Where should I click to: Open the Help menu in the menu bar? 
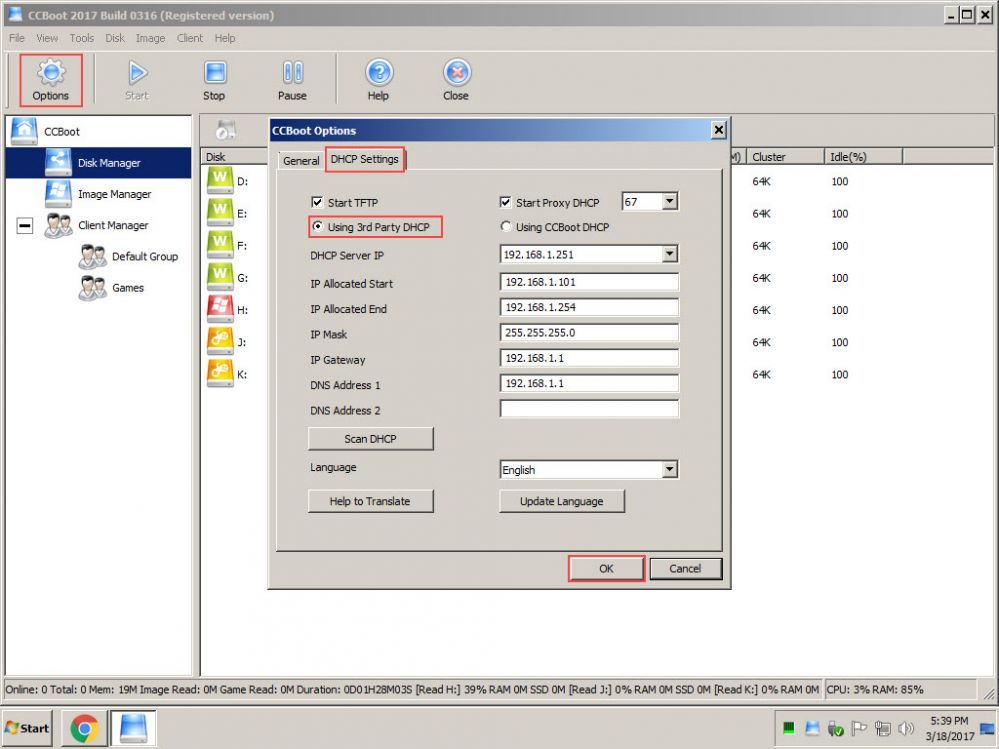pyautogui.click(x=225, y=38)
